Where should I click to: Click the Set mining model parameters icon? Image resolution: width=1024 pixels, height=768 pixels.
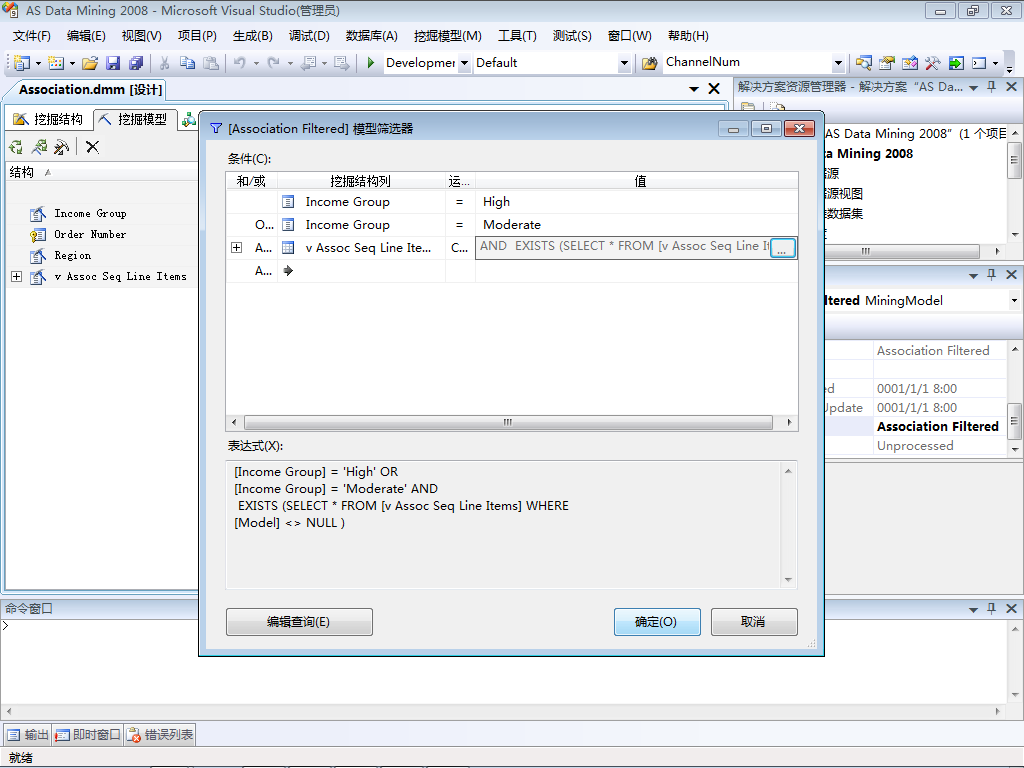[61, 147]
